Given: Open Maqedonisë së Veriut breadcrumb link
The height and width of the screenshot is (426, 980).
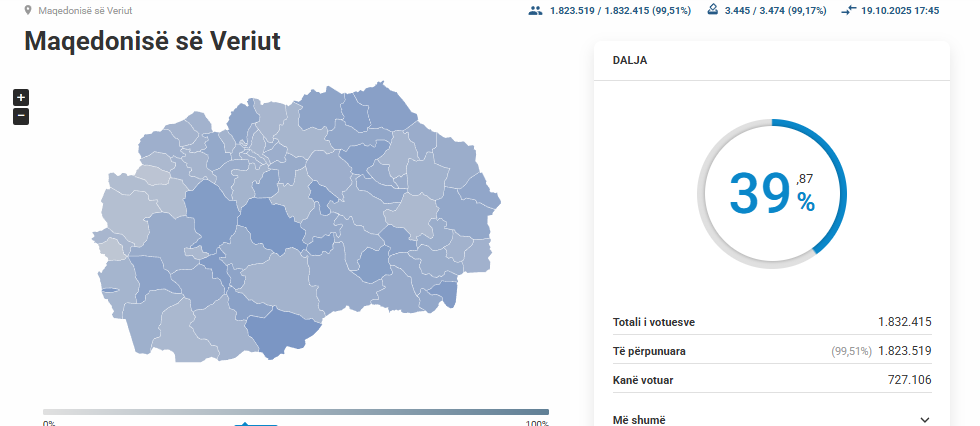Looking at the screenshot, I should pos(85,10).
